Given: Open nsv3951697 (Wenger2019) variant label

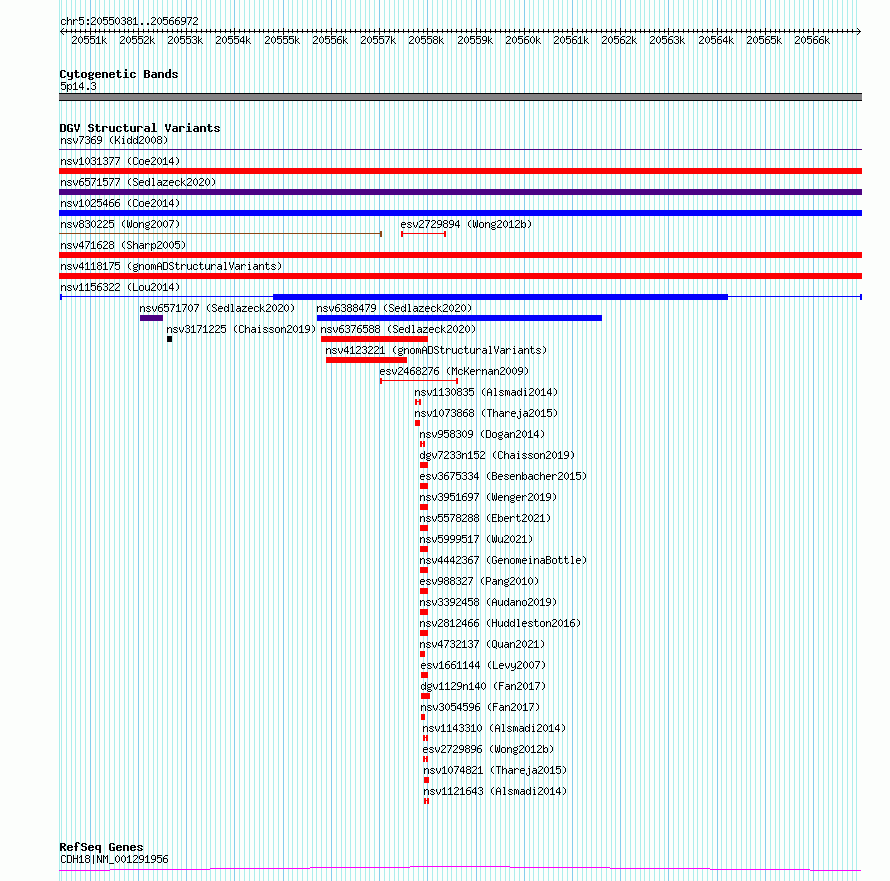Looking at the screenshot, I should 488,497.
